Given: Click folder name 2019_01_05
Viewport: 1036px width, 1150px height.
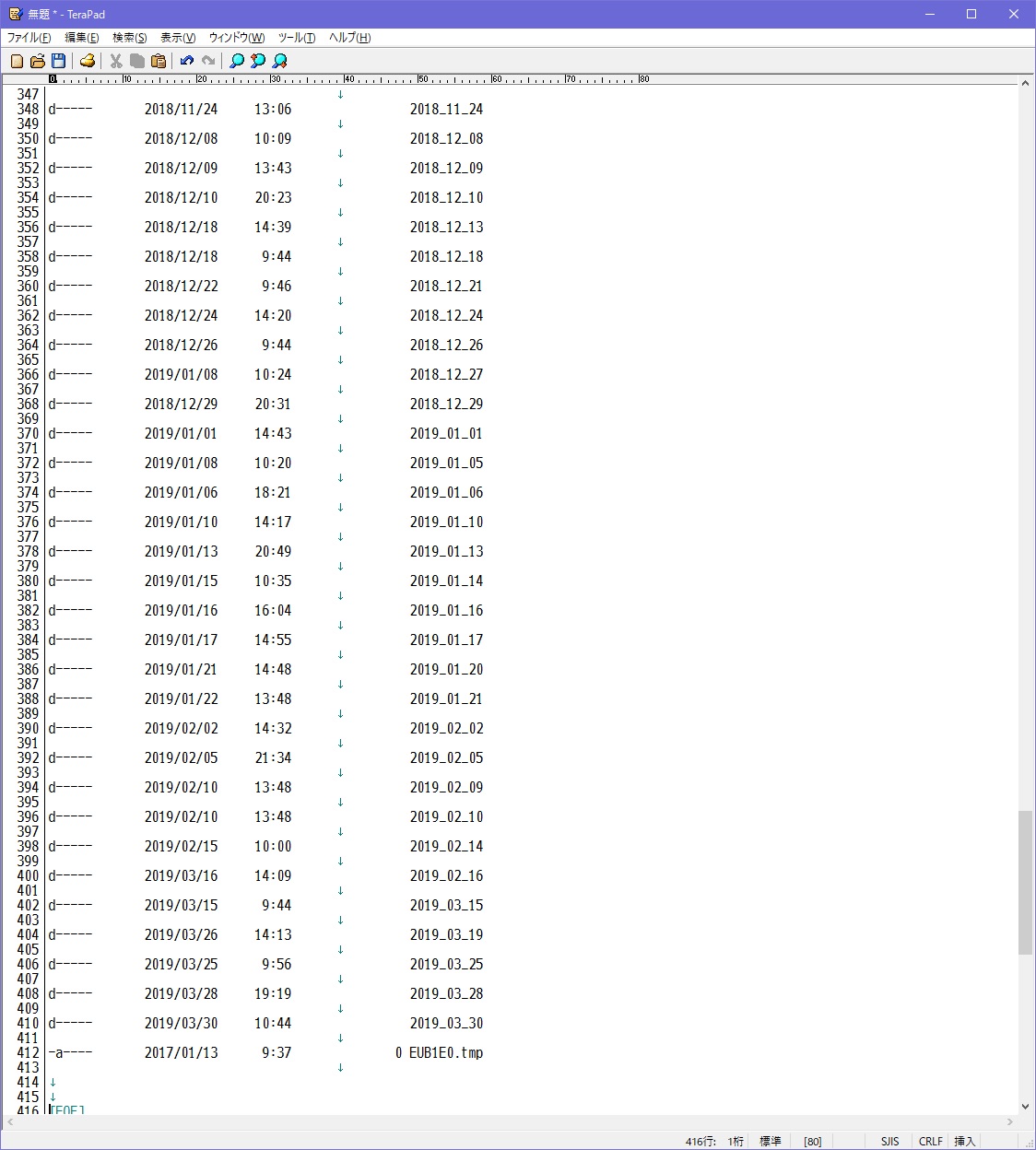Looking at the screenshot, I should click(x=446, y=463).
